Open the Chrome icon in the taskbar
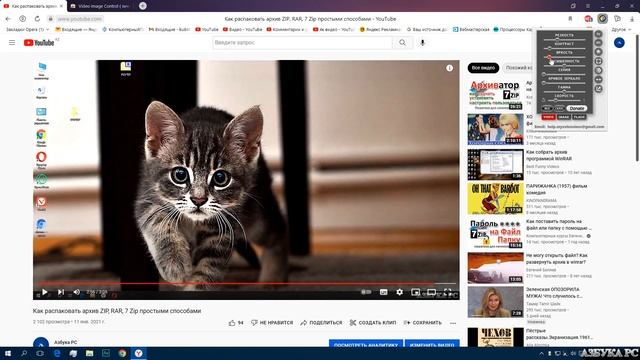 point(122,353)
